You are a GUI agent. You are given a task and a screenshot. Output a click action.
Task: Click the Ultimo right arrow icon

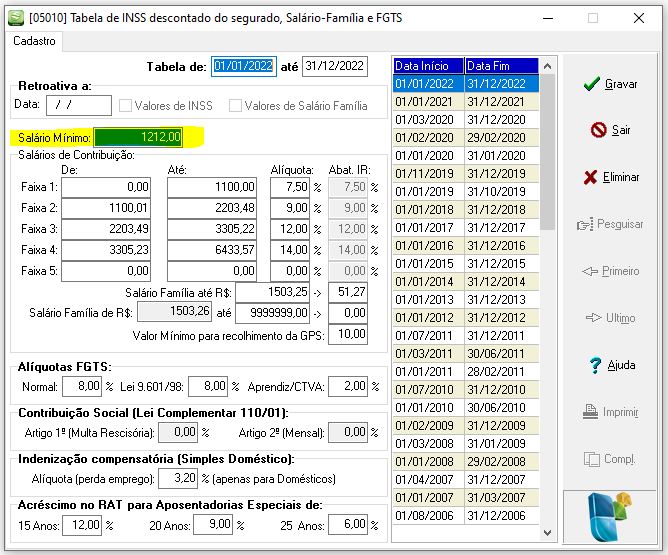(593, 318)
